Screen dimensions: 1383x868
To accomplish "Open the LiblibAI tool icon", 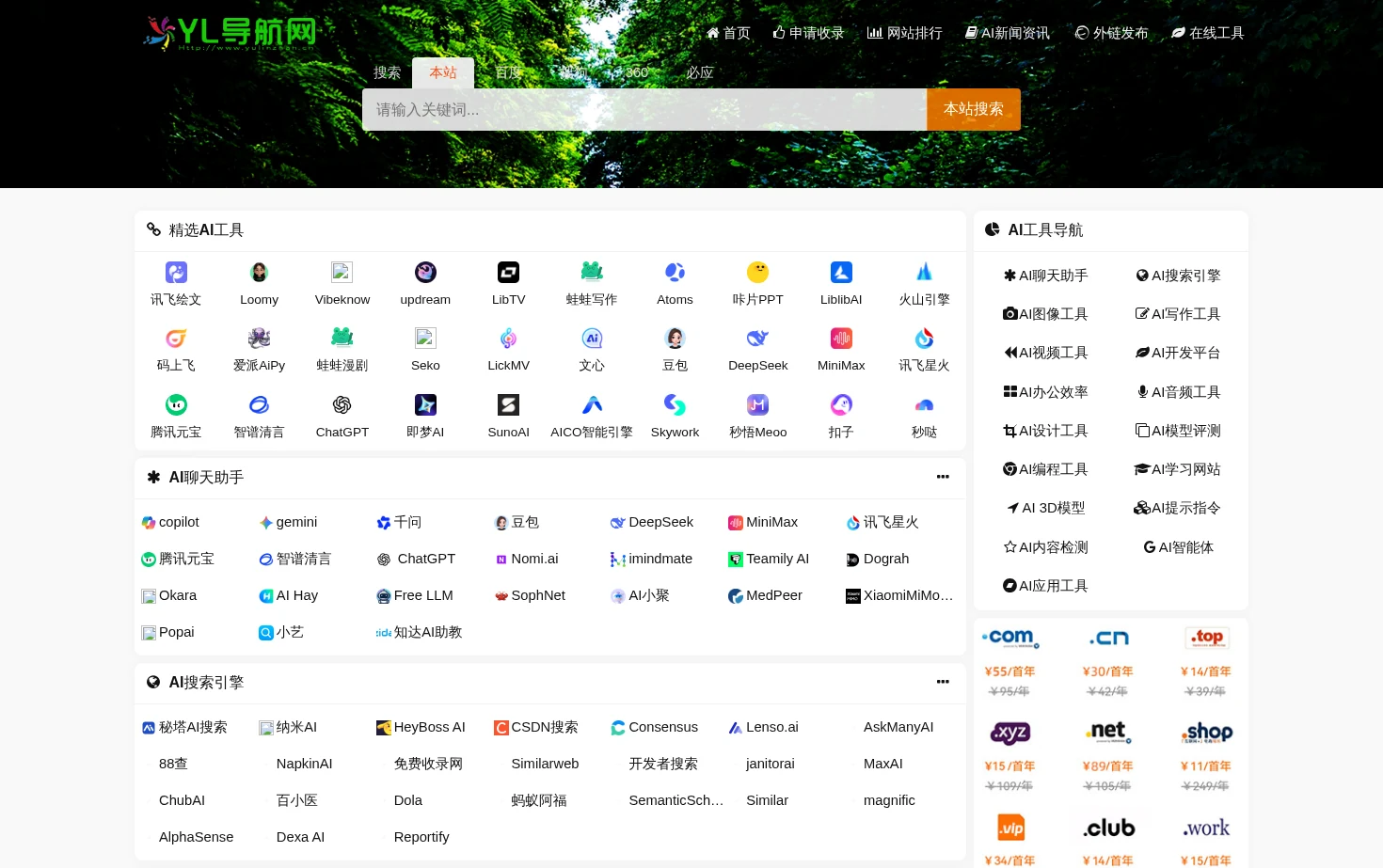I will coord(841,273).
